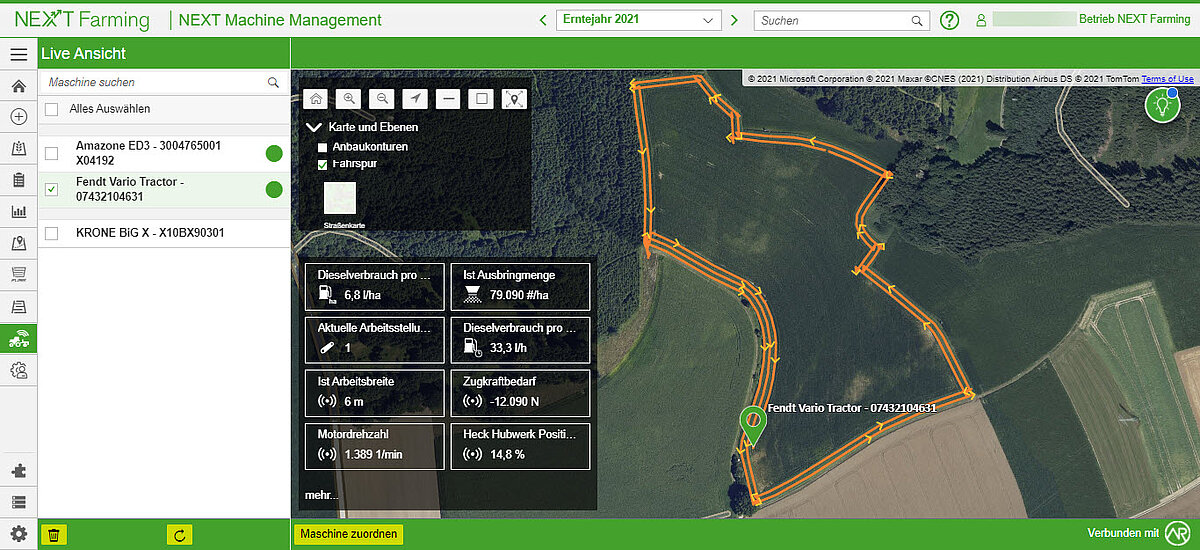Check the KRONE BiG X checkbox
The width and height of the screenshot is (1200, 550).
click(52, 233)
